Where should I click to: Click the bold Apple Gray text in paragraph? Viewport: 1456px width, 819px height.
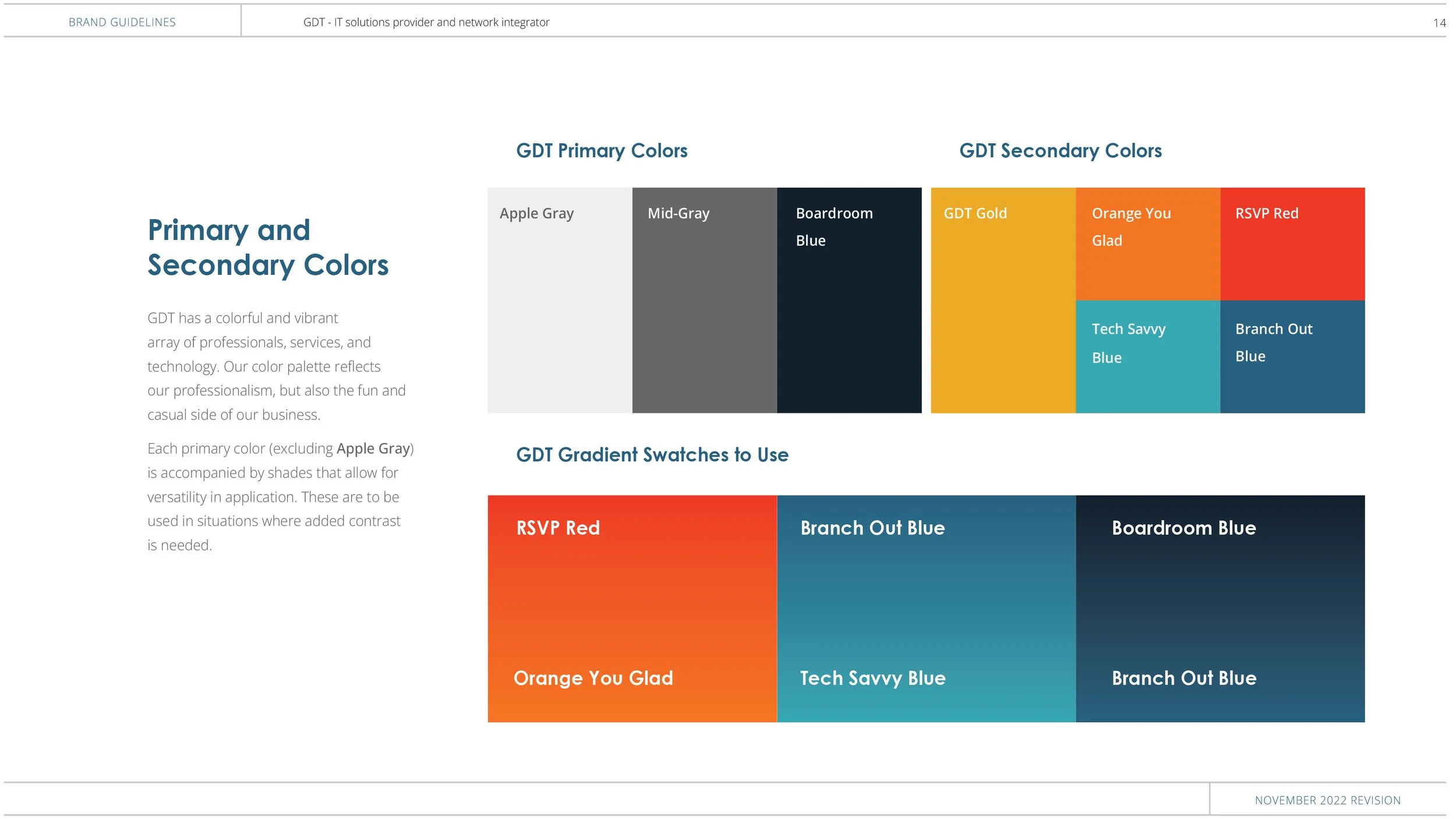(373, 449)
